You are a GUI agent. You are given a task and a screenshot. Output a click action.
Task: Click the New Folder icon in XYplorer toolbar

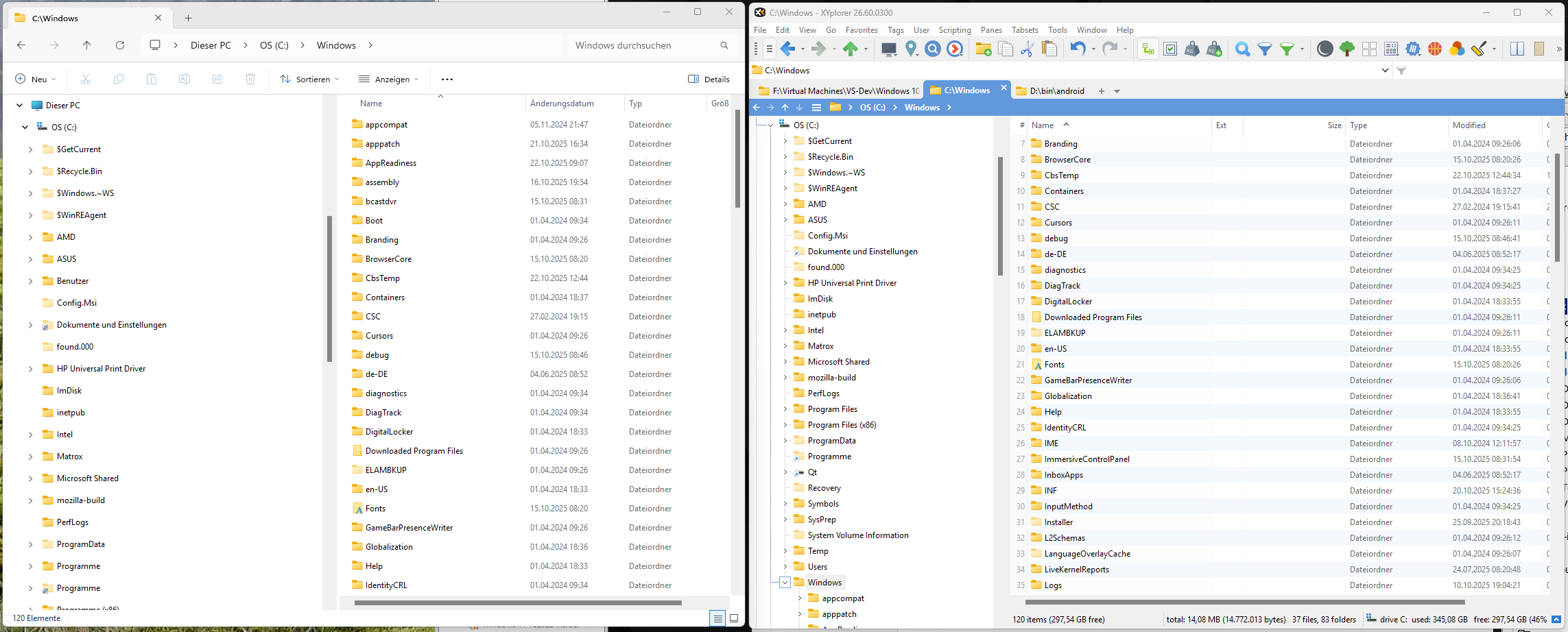pos(984,49)
